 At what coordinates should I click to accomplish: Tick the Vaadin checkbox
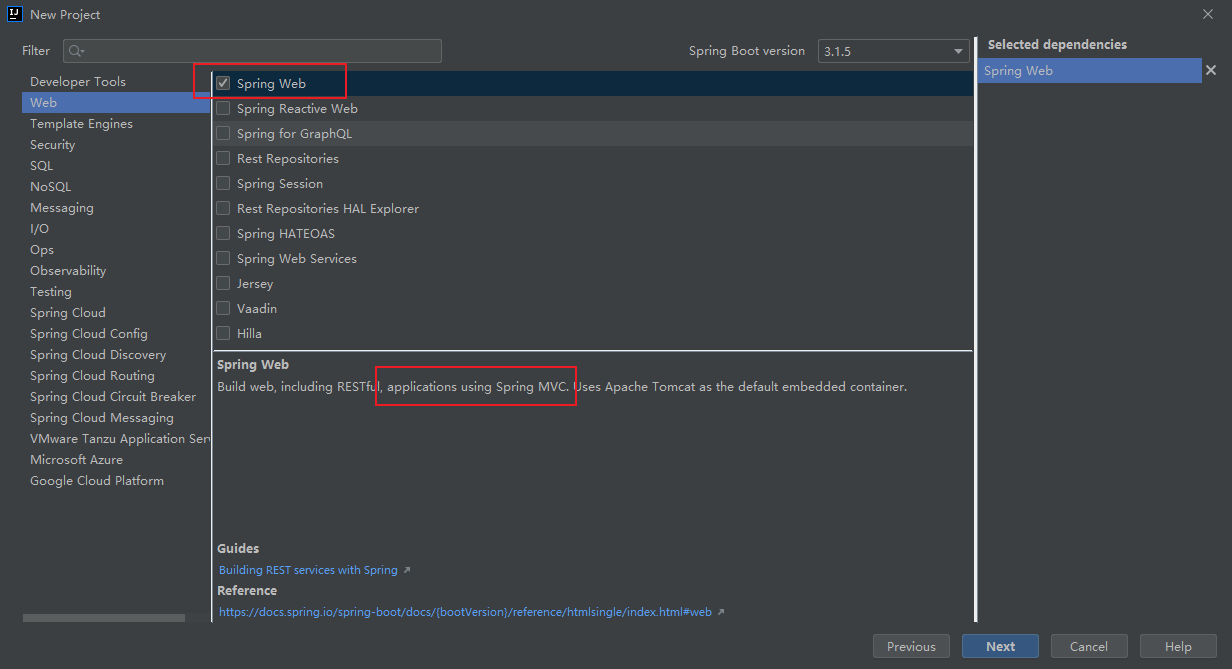point(223,309)
